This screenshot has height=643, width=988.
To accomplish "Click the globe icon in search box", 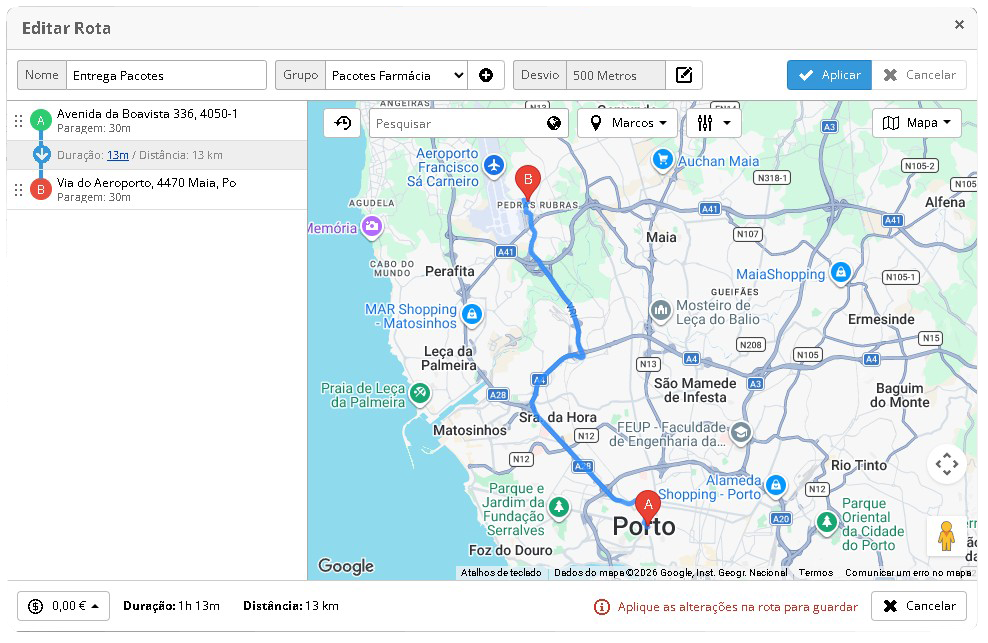I will pos(553,124).
